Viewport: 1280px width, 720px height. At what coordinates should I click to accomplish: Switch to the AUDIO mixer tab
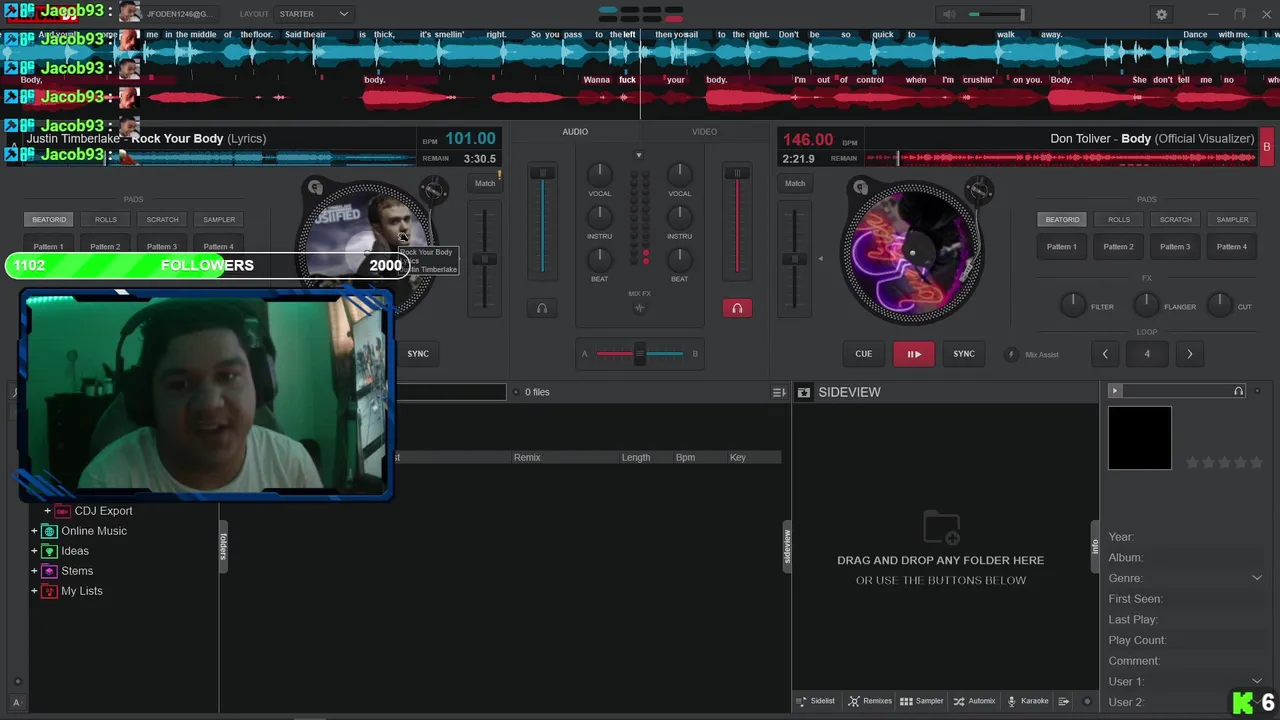click(x=575, y=132)
